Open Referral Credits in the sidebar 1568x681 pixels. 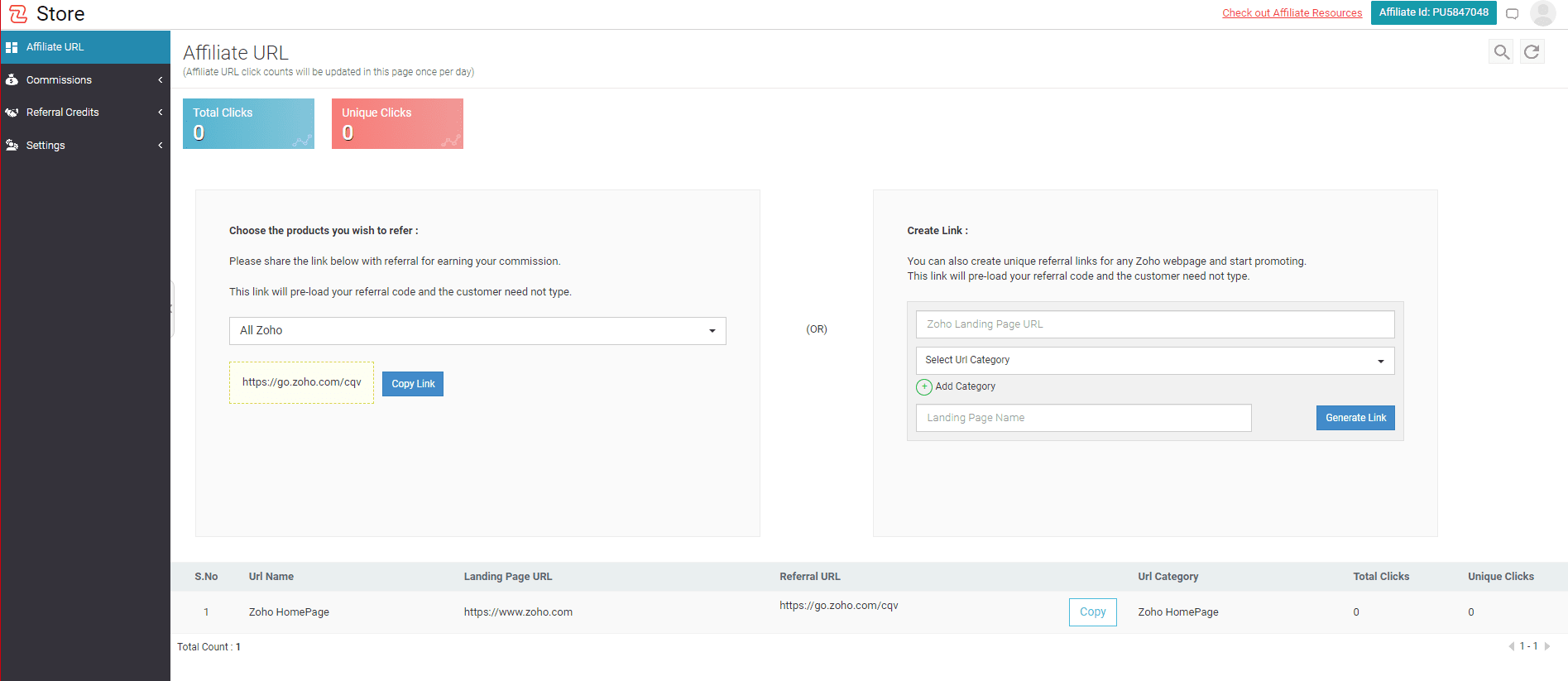(x=85, y=113)
